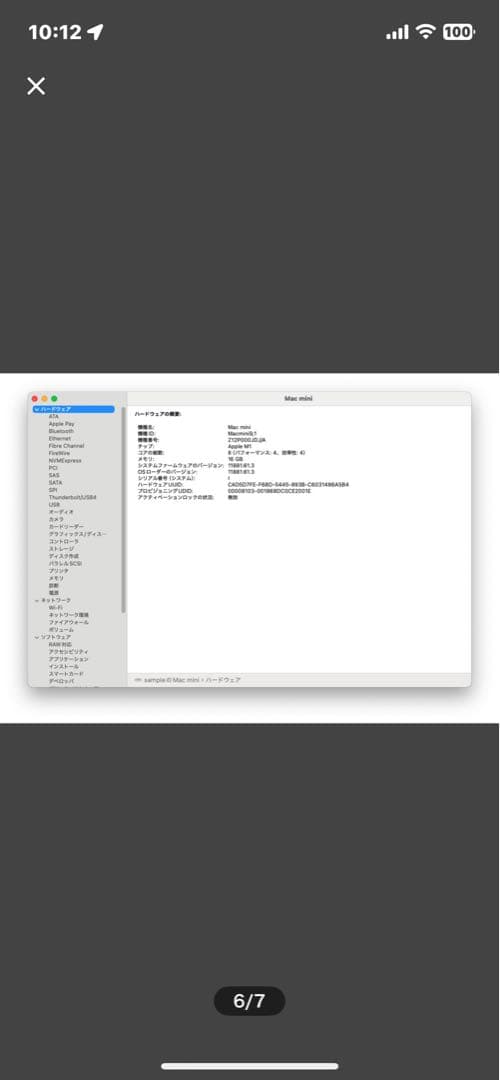Image resolution: width=500 pixels, height=1080 pixels.
Task: Click the Mac mini window title
Action: (299, 399)
